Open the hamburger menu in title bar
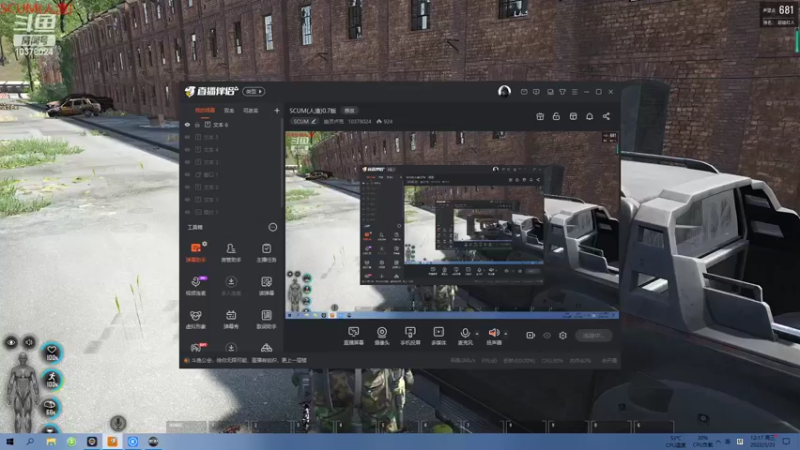The image size is (800, 450). (574, 92)
